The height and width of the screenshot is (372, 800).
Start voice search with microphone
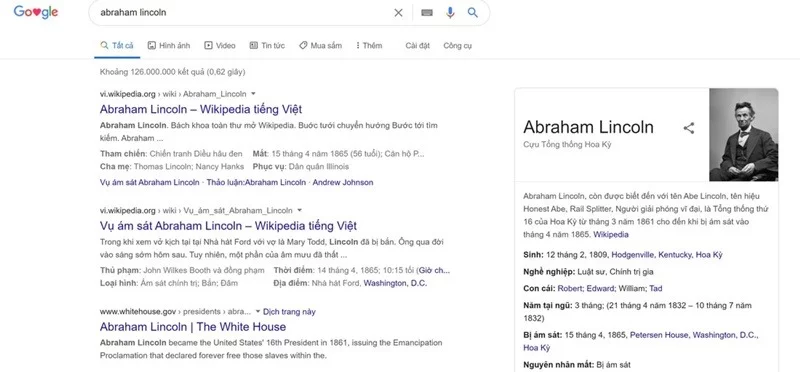pyautogui.click(x=450, y=13)
